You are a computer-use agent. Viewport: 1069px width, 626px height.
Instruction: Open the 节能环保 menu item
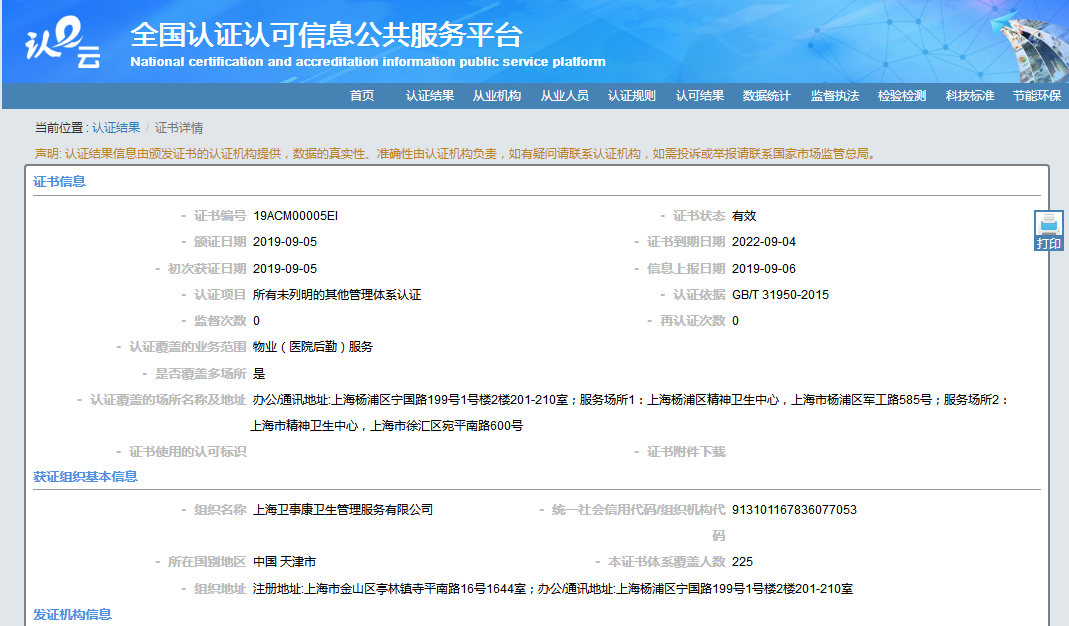pos(1036,96)
